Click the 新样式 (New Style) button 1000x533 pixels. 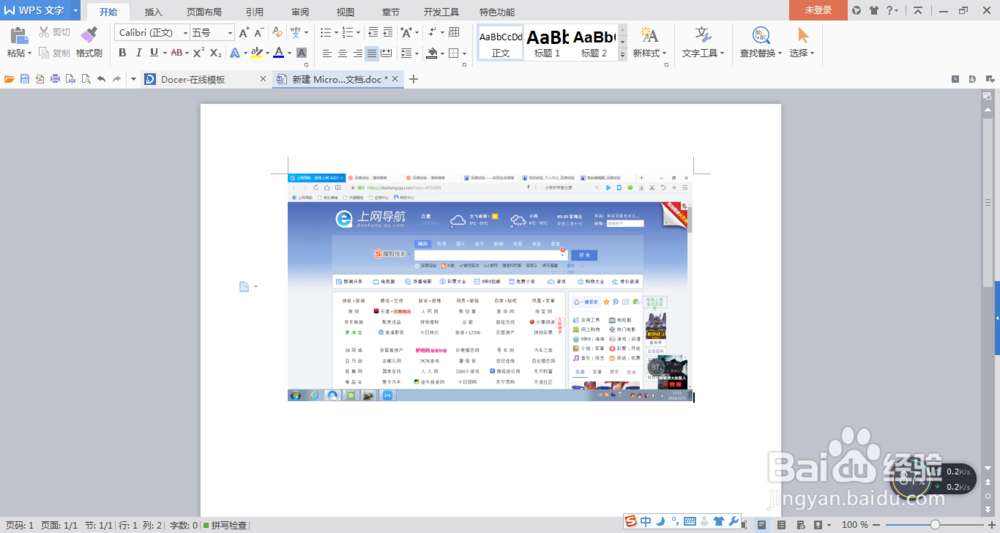point(649,42)
